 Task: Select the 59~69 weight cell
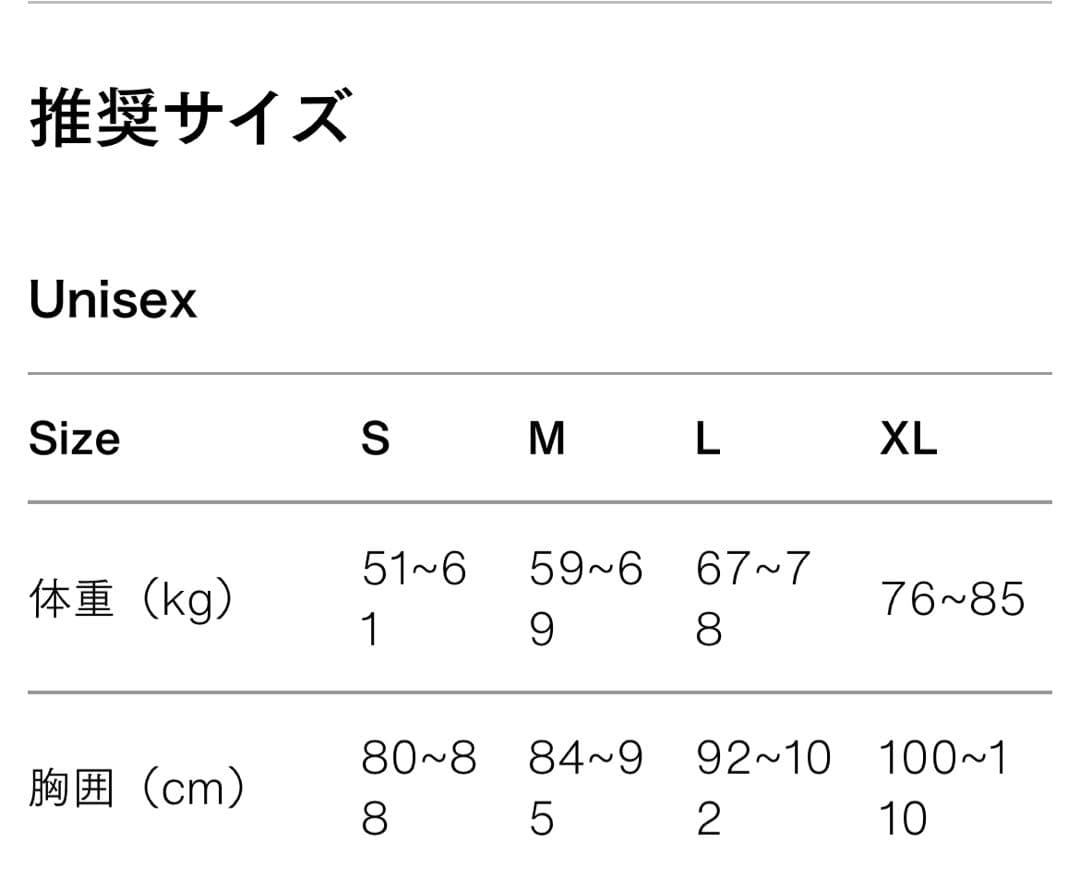(x=586, y=600)
